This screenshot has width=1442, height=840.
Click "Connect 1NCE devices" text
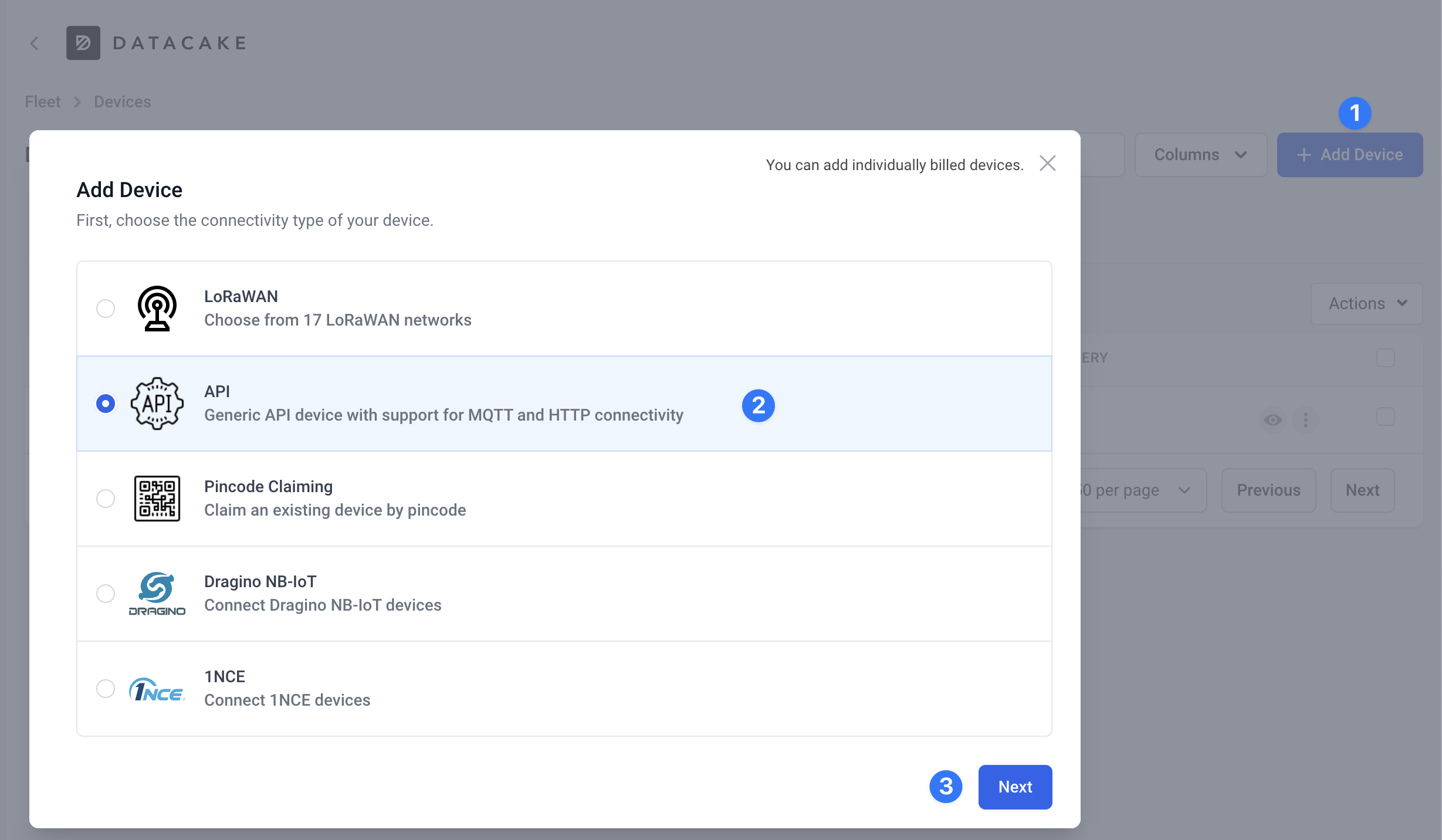pyautogui.click(x=287, y=700)
